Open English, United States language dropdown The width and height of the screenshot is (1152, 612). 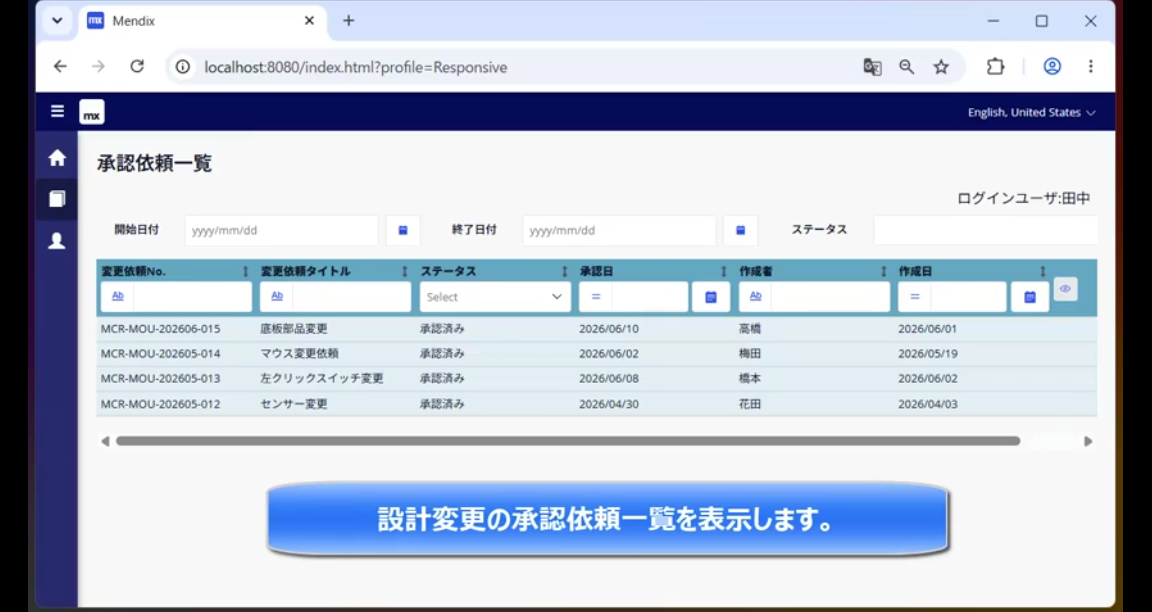(1032, 112)
